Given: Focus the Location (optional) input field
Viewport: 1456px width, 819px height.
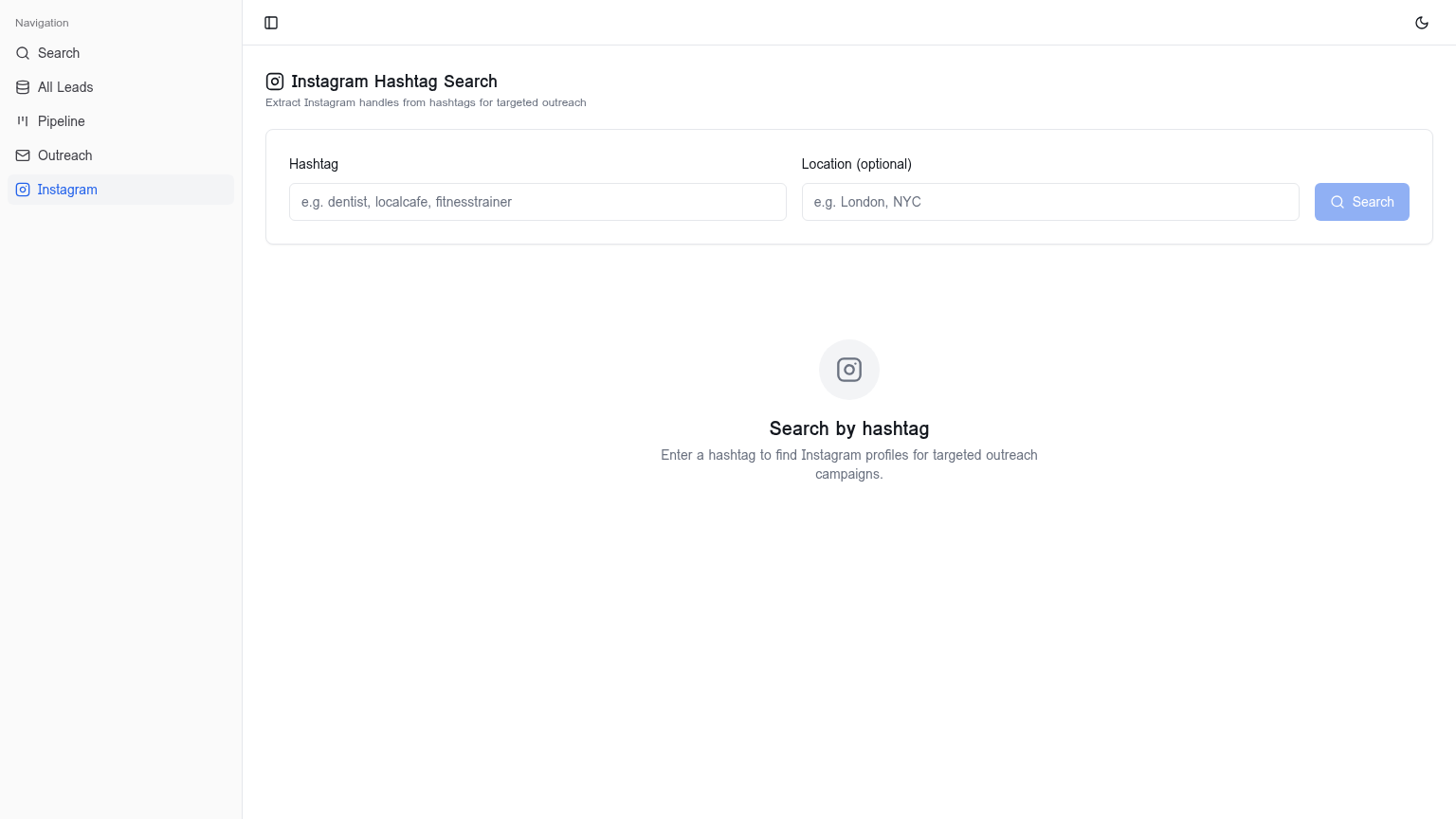Looking at the screenshot, I should click(x=1050, y=202).
